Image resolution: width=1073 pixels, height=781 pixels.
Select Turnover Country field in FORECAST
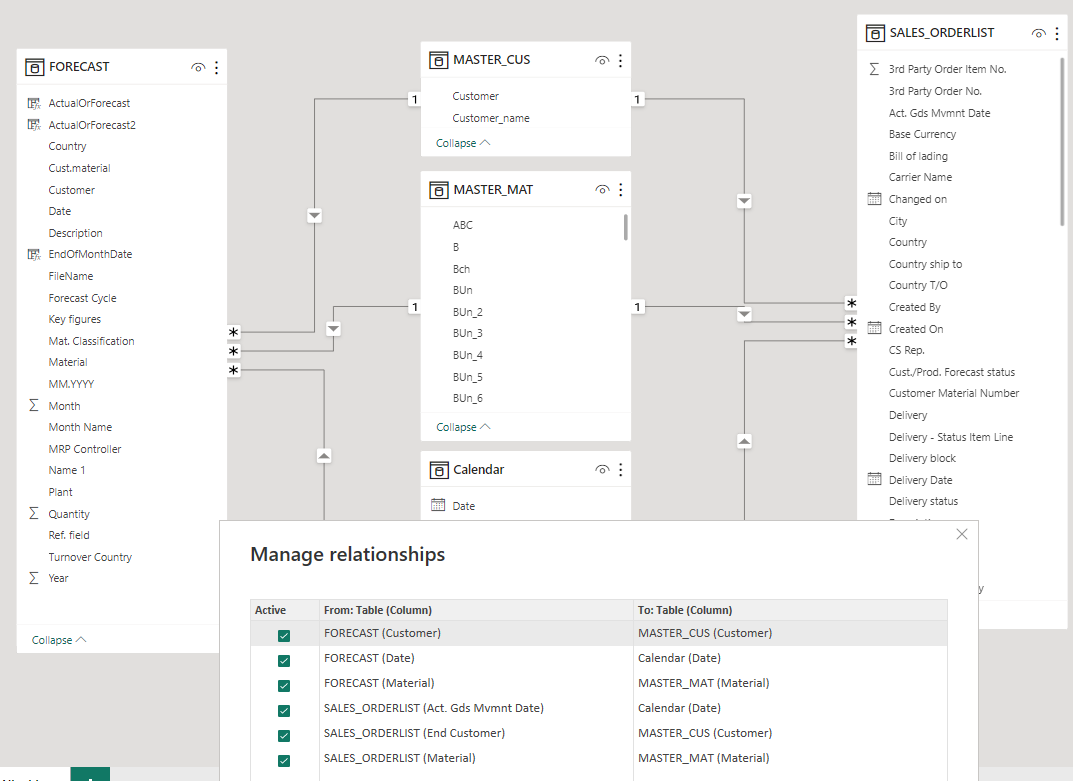tap(90, 556)
